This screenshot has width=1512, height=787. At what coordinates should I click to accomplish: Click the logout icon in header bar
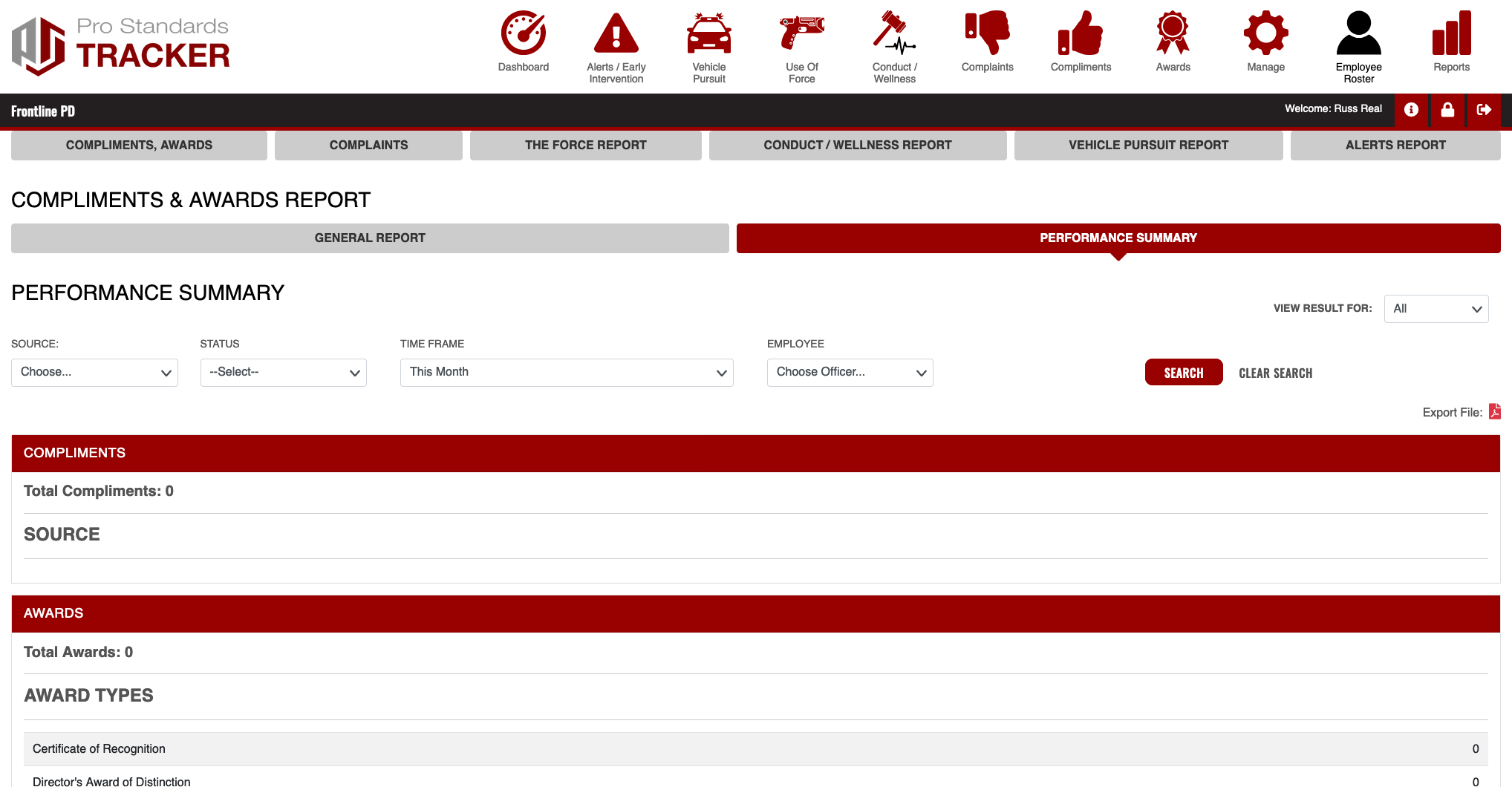pyautogui.click(x=1484, y=110)
